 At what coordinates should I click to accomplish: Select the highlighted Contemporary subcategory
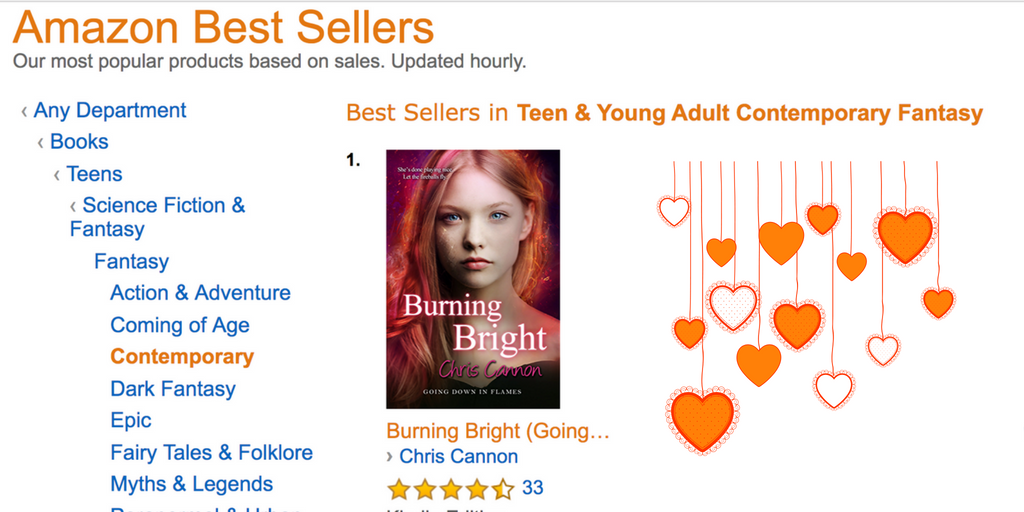point(182,357)
